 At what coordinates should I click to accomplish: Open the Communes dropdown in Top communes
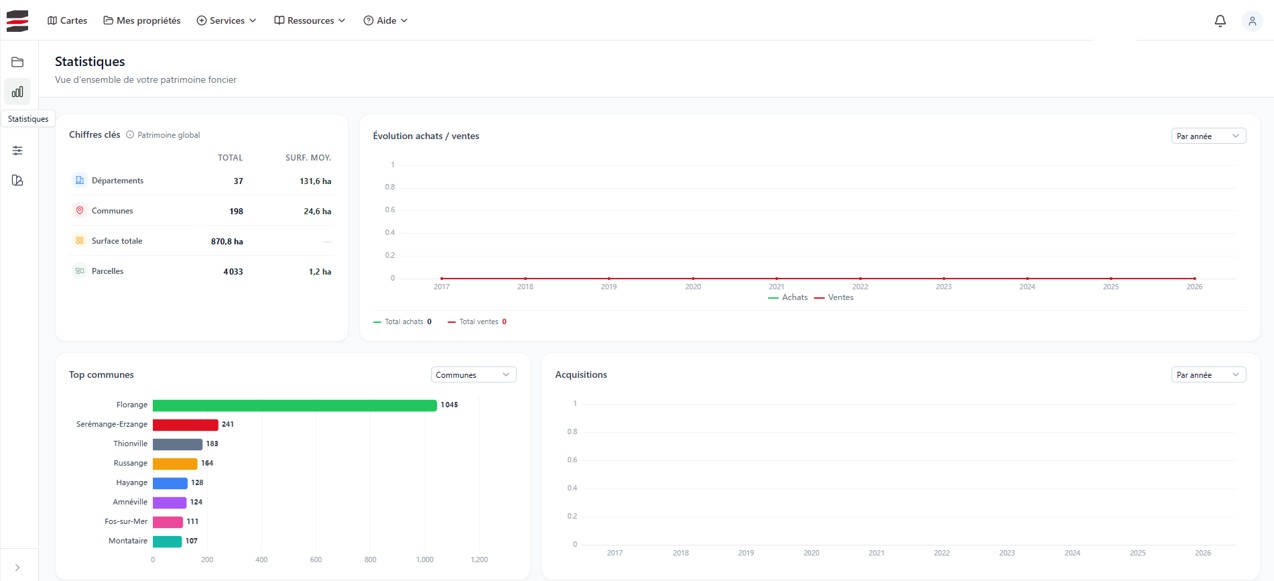(x=473, y=375)
